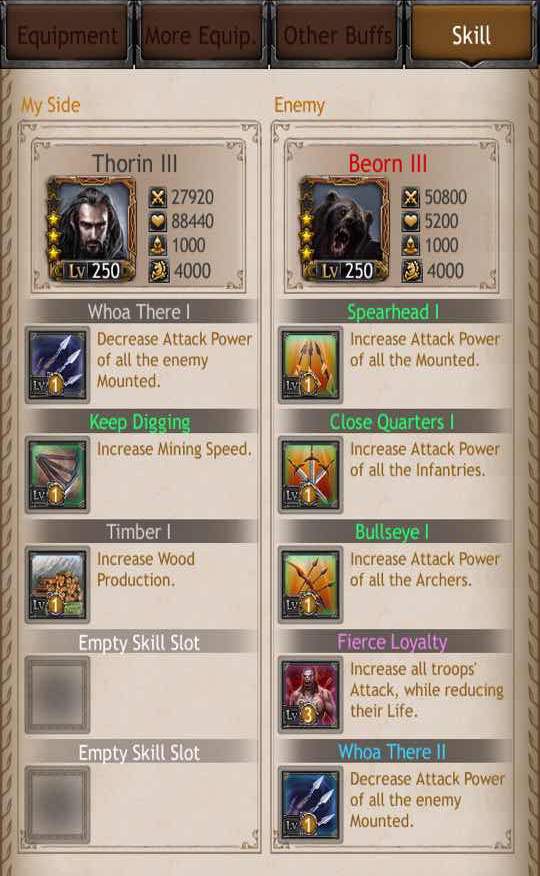The height and width of the screenshot is (876, 540).
Task: Tap the Timber I wood skill icon
Action: [x=58, y=584]
